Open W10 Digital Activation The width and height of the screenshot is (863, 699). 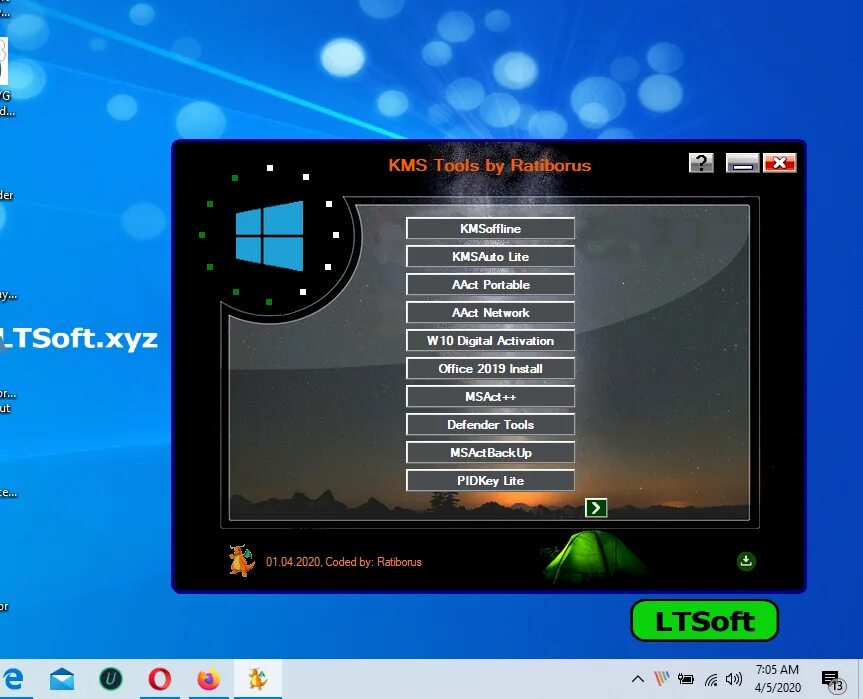490,341
